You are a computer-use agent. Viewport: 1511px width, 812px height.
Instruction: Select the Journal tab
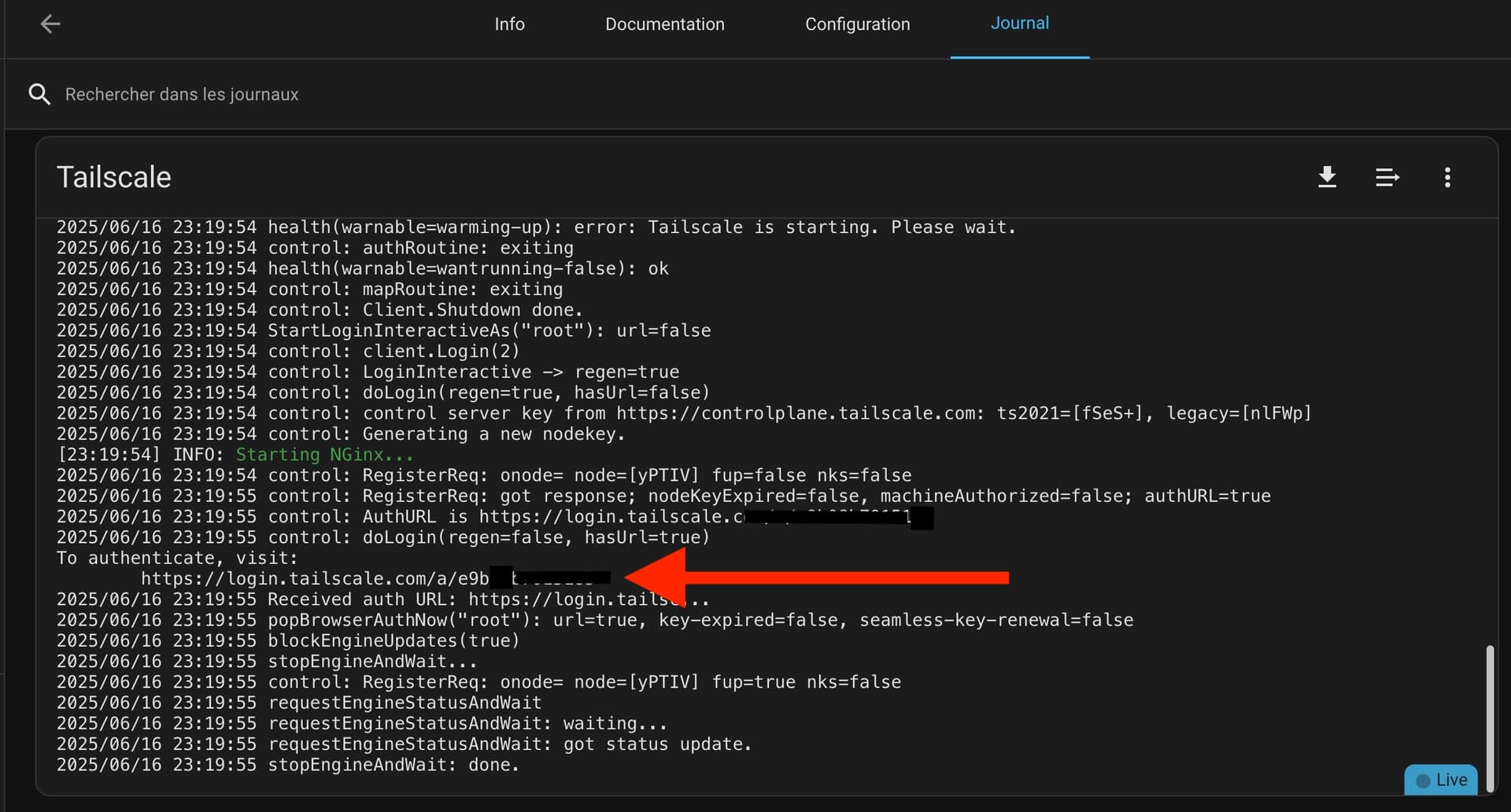coord(1019,24)
